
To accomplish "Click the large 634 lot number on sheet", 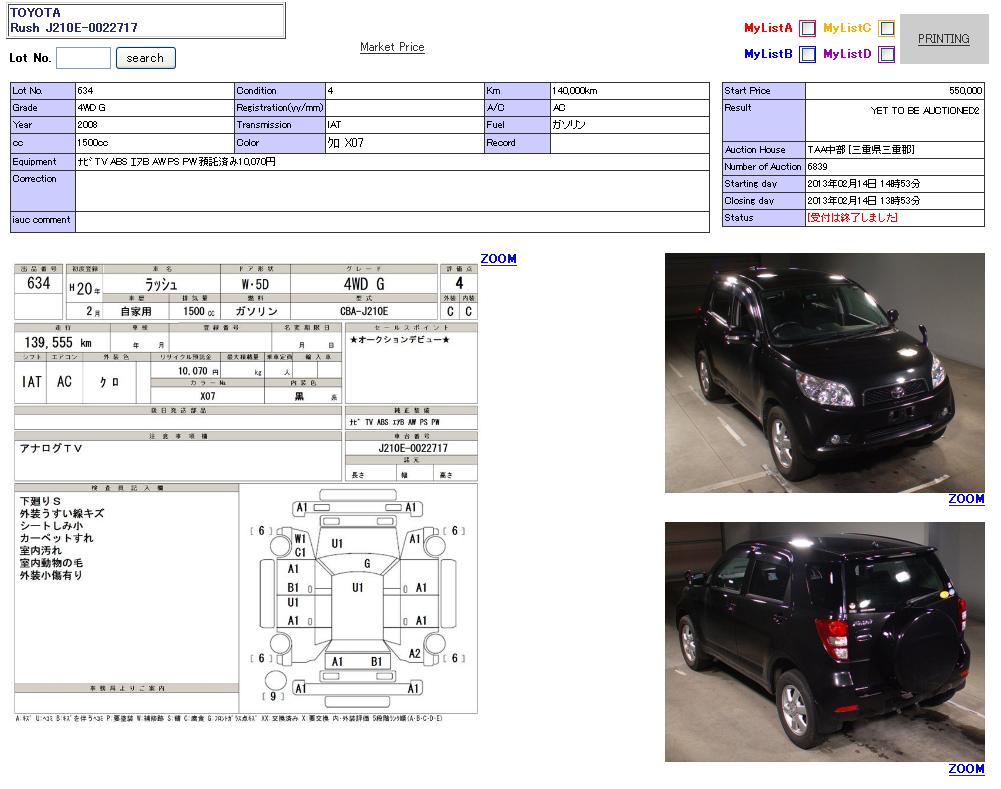I will pyautogui.click(x=39, y=284).
